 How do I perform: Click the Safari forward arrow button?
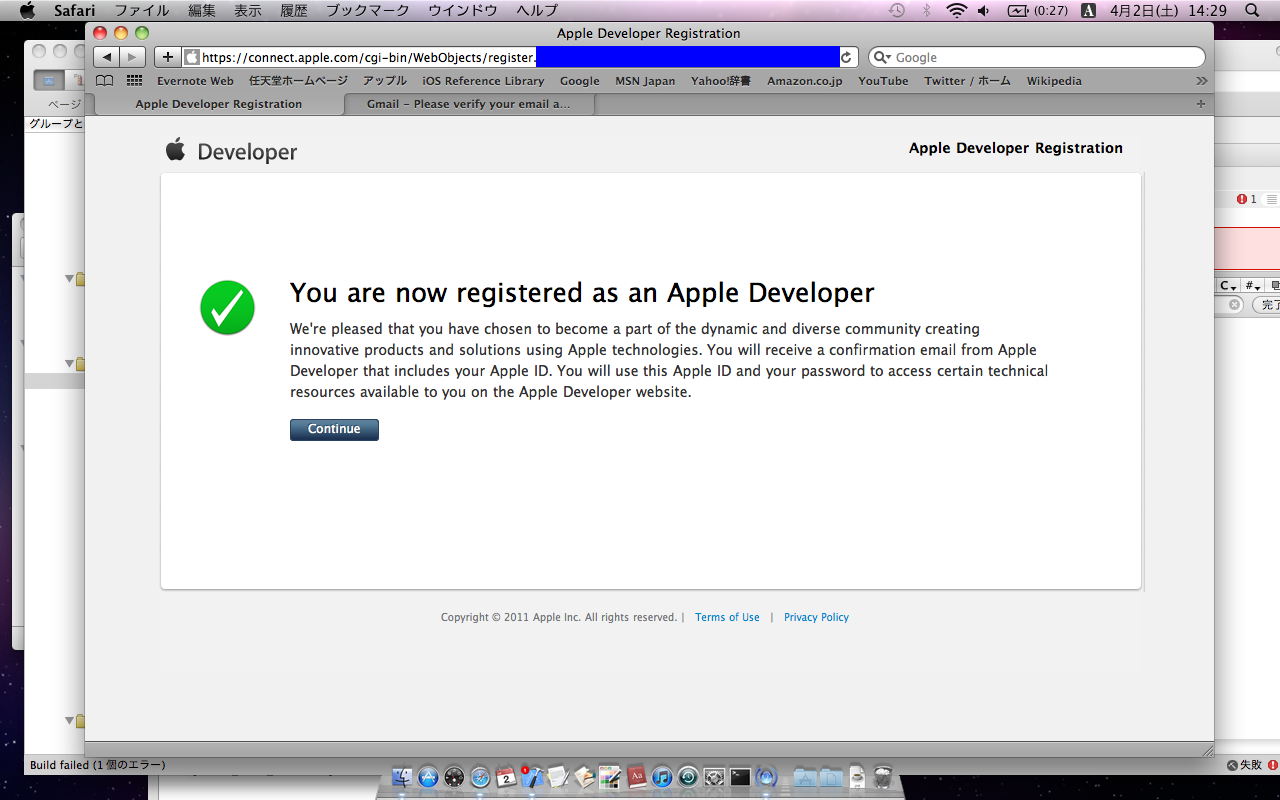tap(133, 58)
